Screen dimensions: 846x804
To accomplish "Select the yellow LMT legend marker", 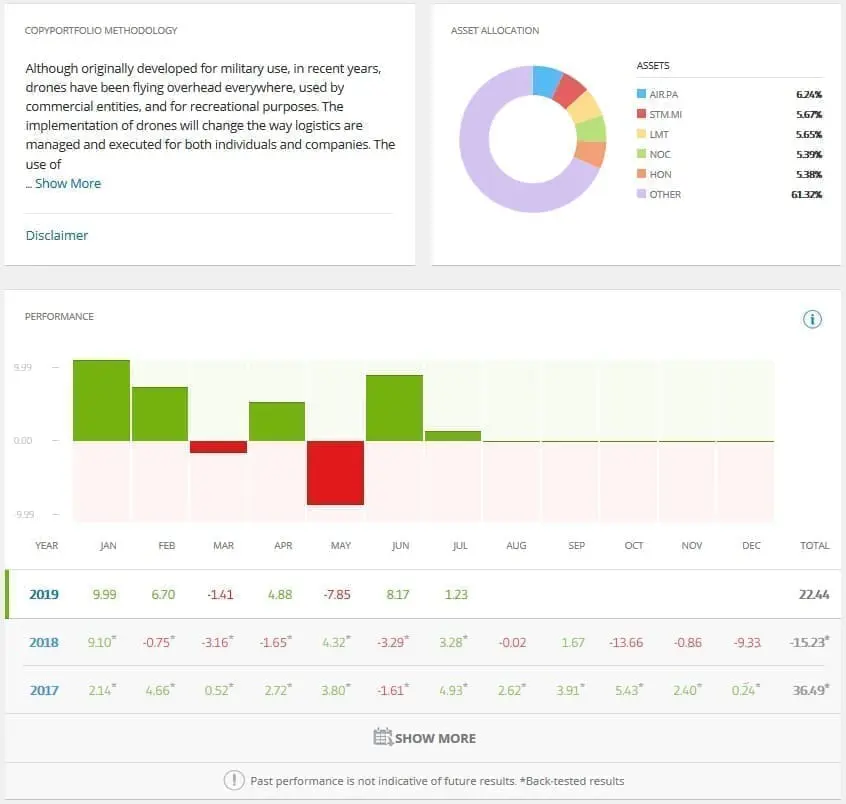I will tap(641, 134).
